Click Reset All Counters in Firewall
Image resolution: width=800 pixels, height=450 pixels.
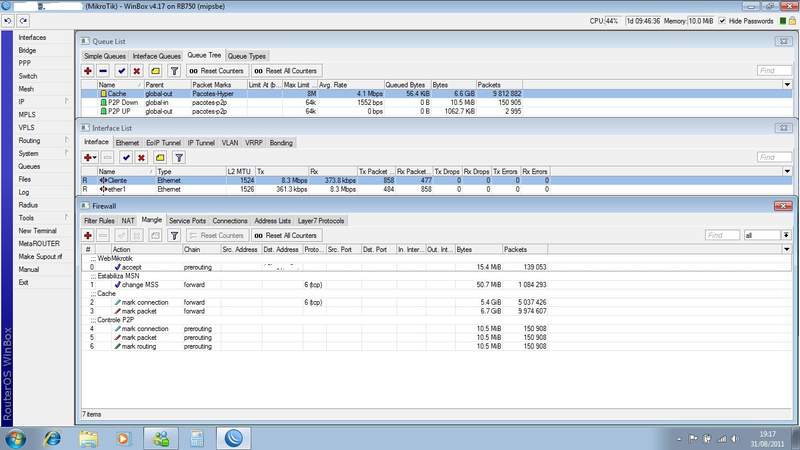tap(286, 235)
